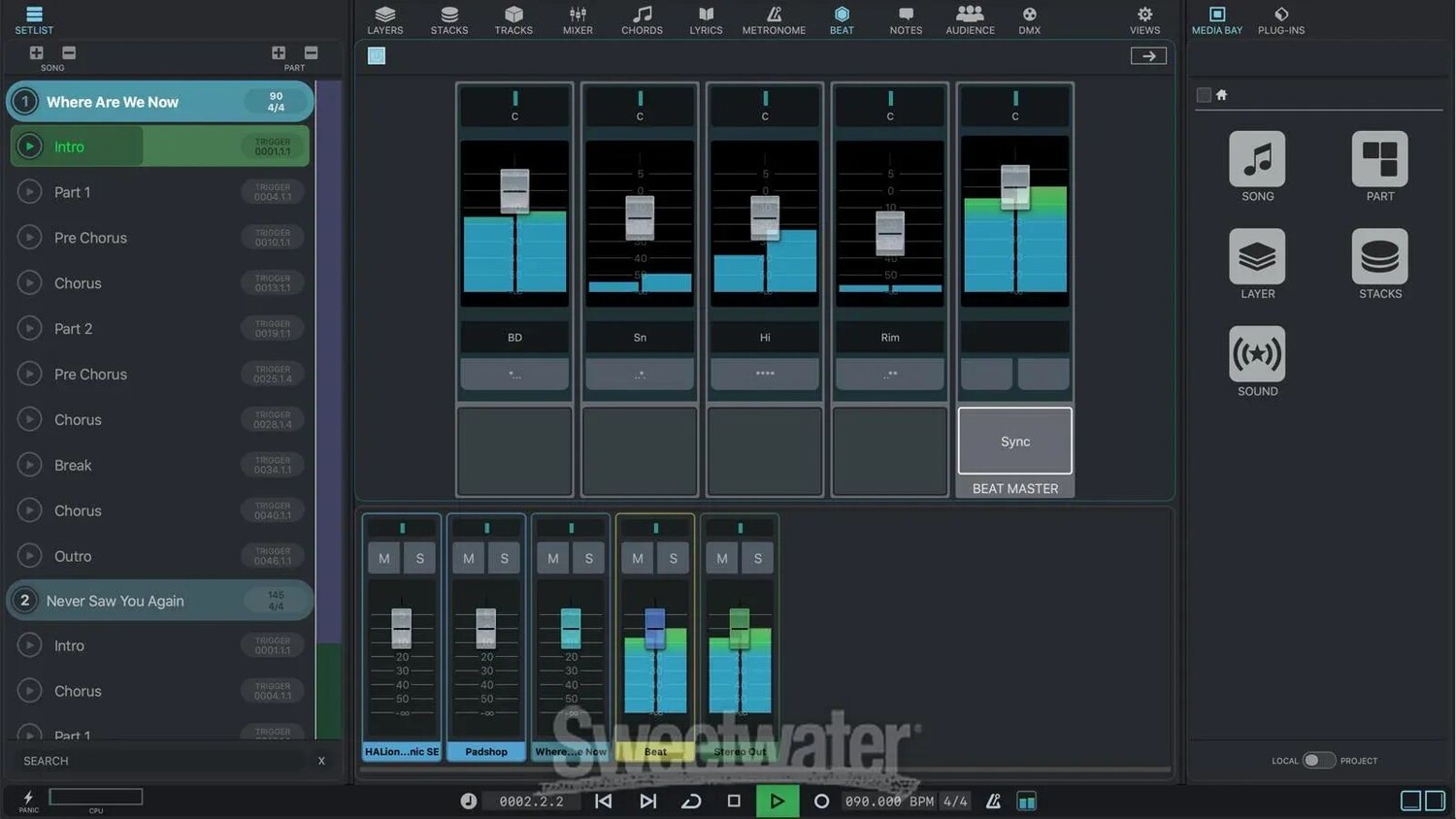The width and height of the screenshot is (1456, 819).
Task: Expand the panel with arrow button
Action: (x=1148, y=56)
